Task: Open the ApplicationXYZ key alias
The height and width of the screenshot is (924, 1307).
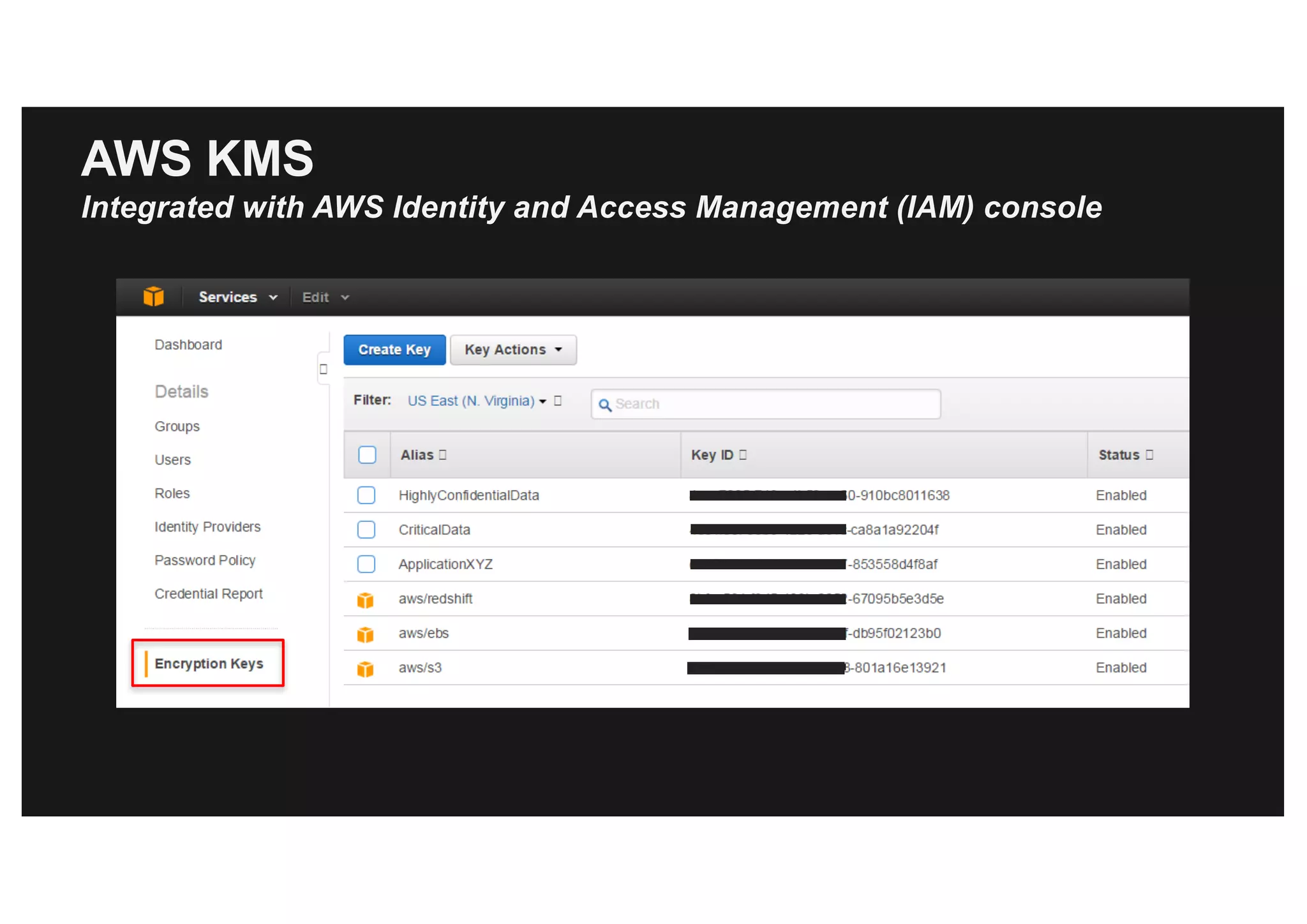Action: (445, 564)
